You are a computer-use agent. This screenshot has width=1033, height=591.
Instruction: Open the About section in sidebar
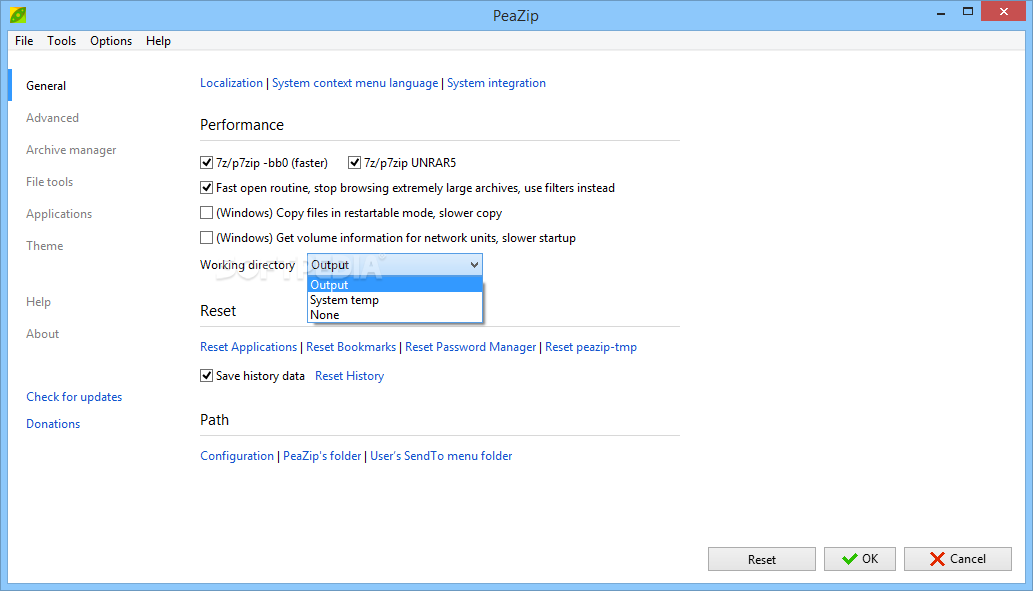(42, 334)
